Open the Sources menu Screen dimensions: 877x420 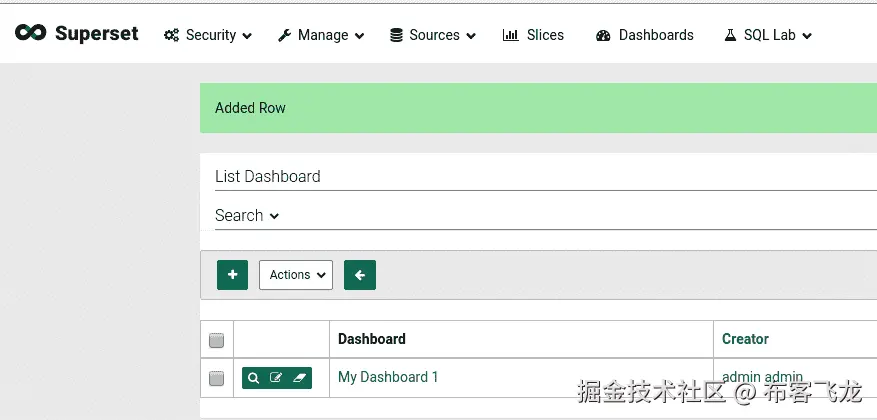(432, 35)
